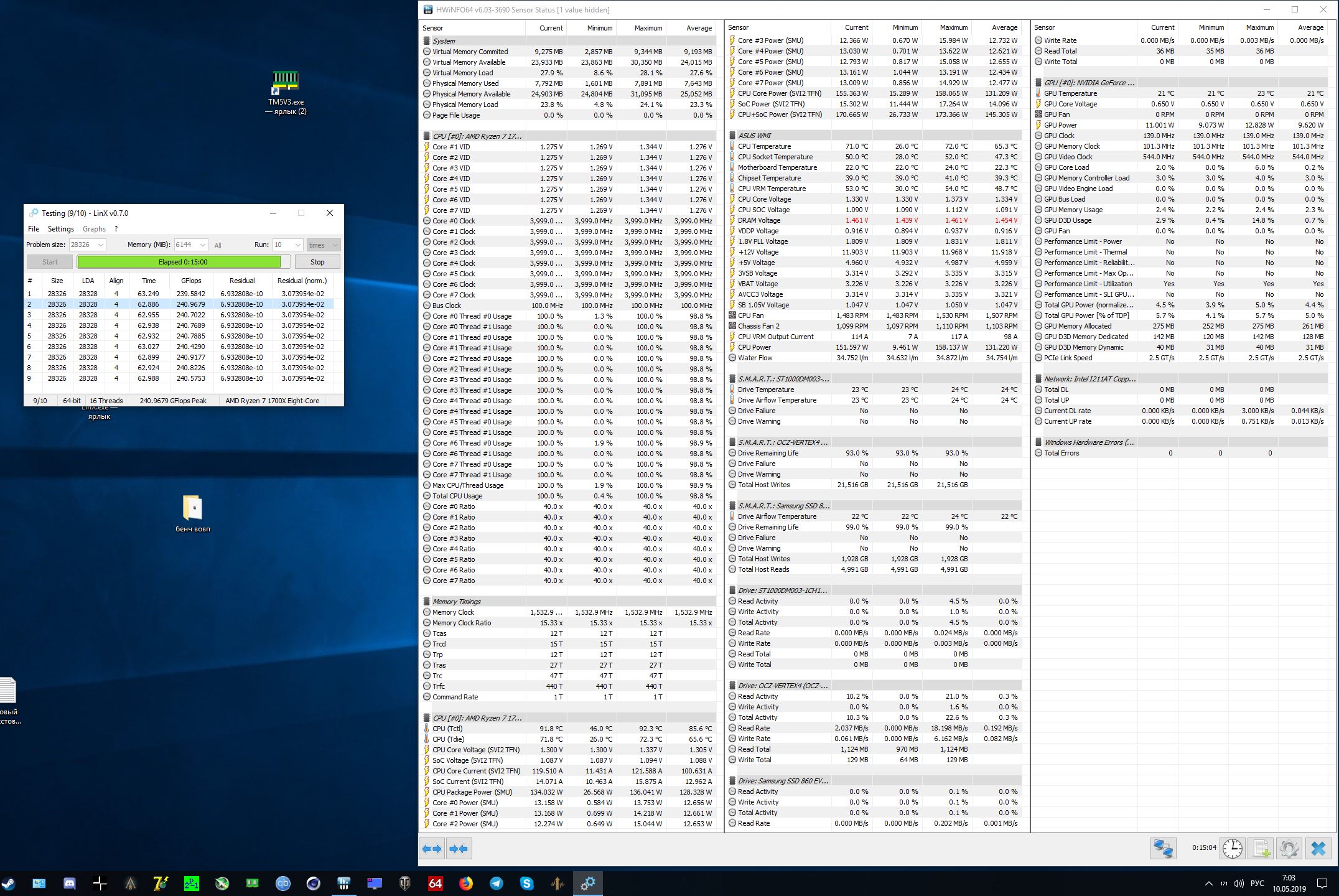Open HWiNFO sensor settings gear
Screen dimensions: 1339x896
tap(1289, 849)
